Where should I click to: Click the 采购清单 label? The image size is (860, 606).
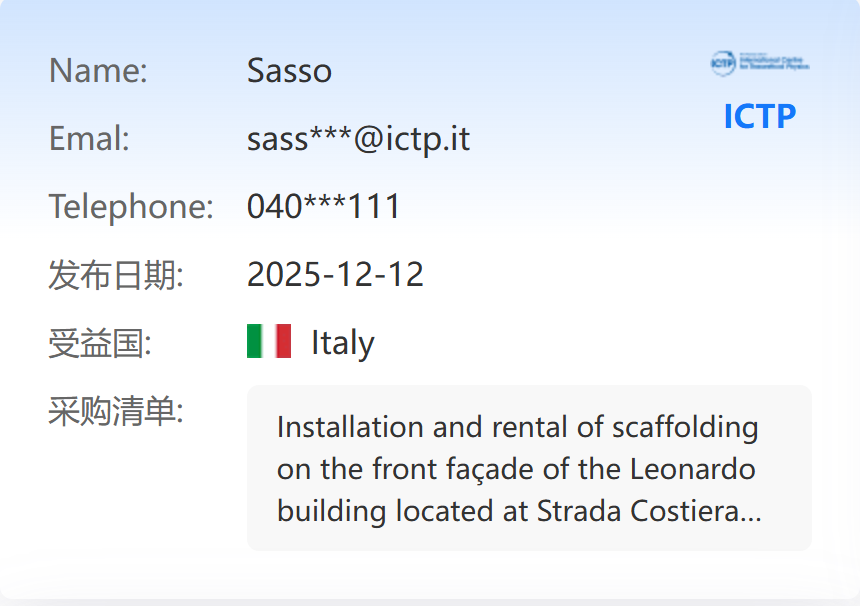coord(115,410)
